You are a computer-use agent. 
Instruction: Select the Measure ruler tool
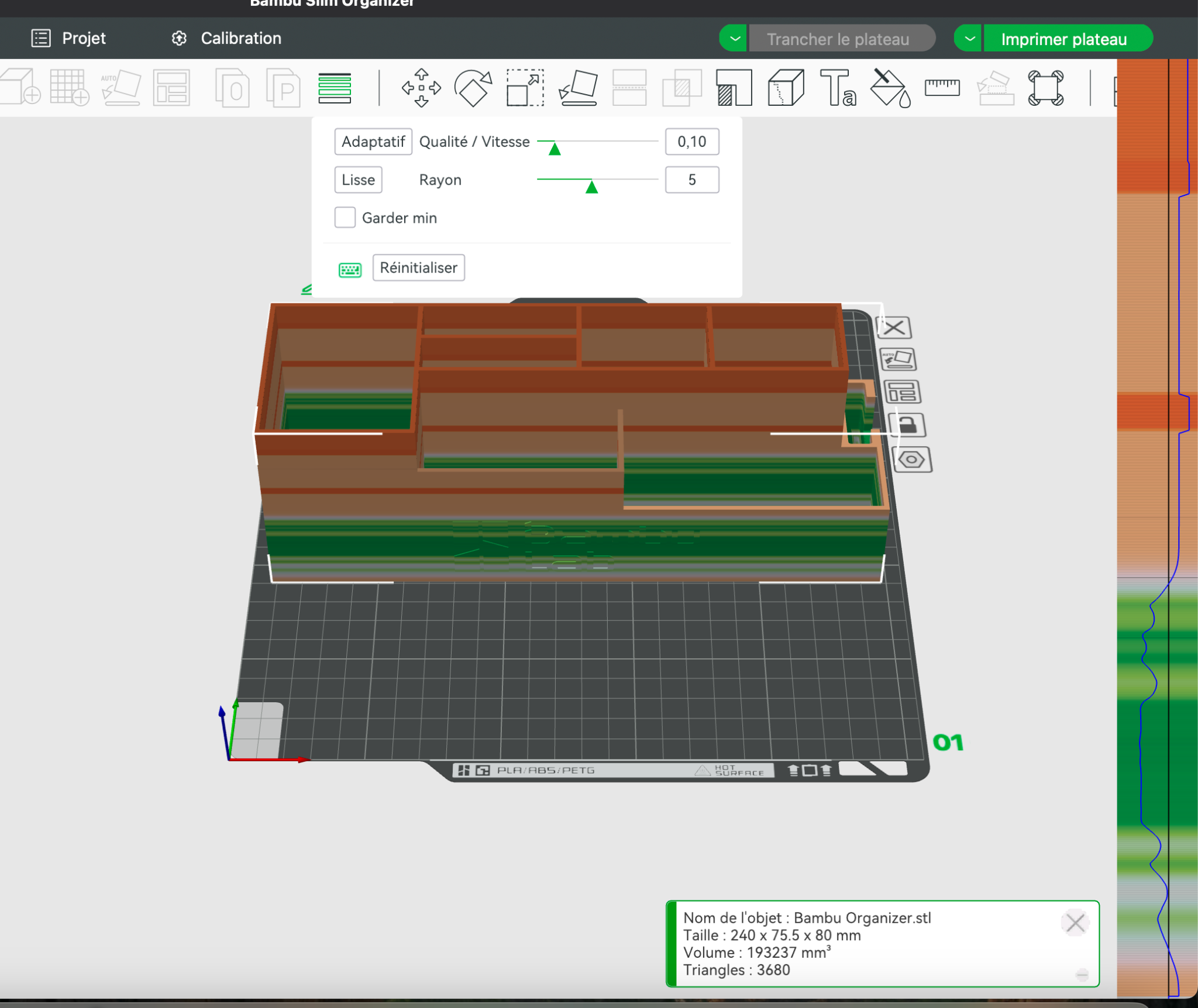(942, 88)
